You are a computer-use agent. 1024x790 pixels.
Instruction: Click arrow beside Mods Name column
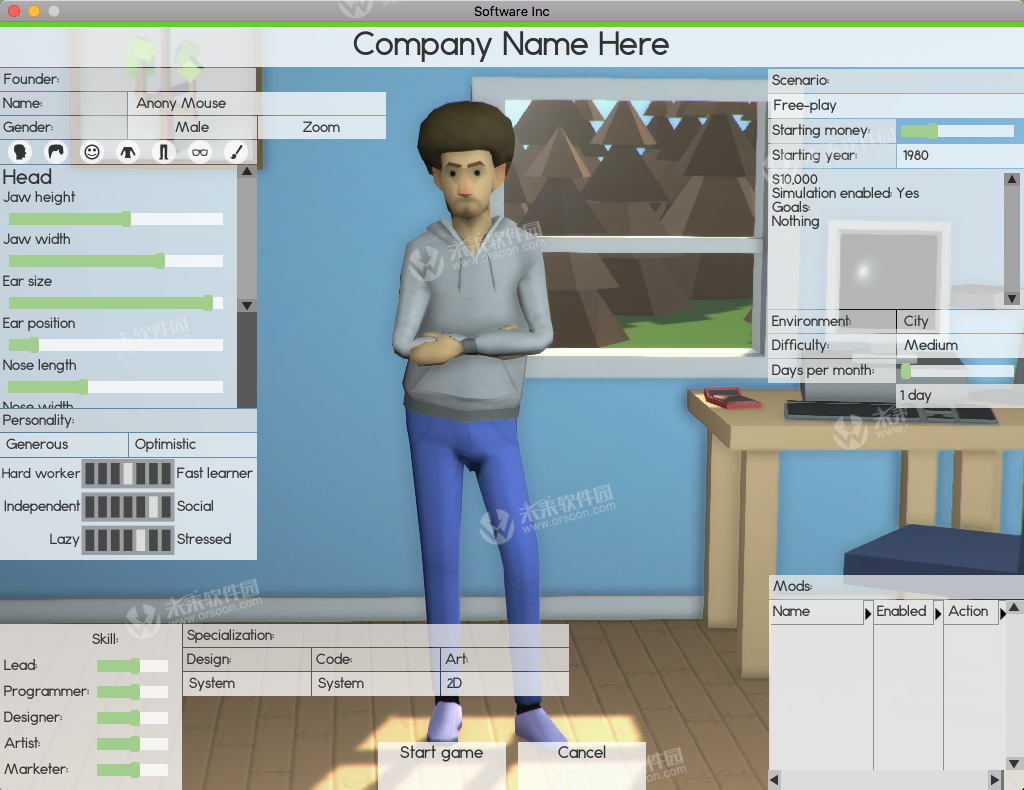click(x=868, y=613)
